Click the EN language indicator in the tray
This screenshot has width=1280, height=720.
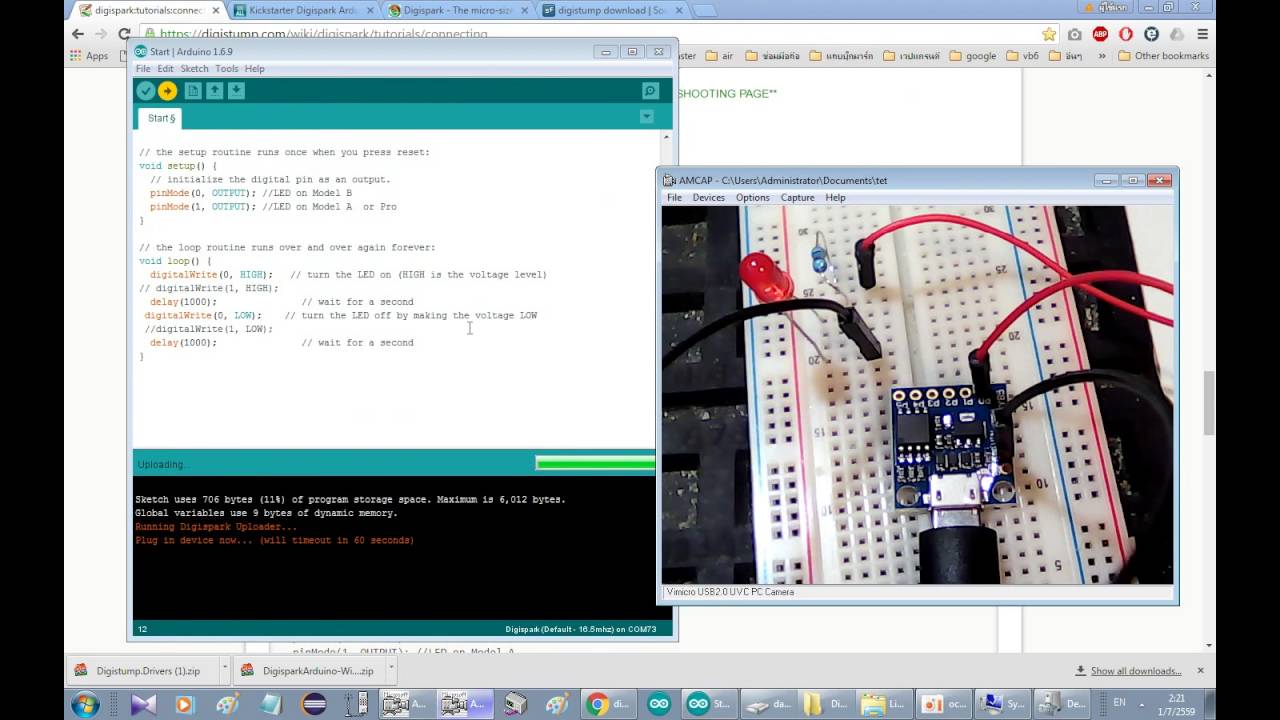pyautogui.click(x=1119, y=704)
